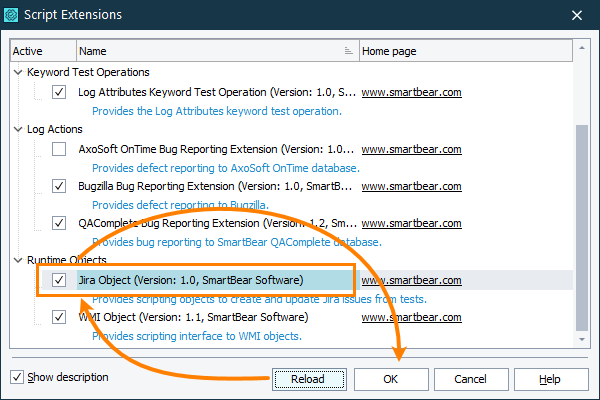Enable AxoSoft OnTime Bug Reporting Extension checkbox

[59, 149]
